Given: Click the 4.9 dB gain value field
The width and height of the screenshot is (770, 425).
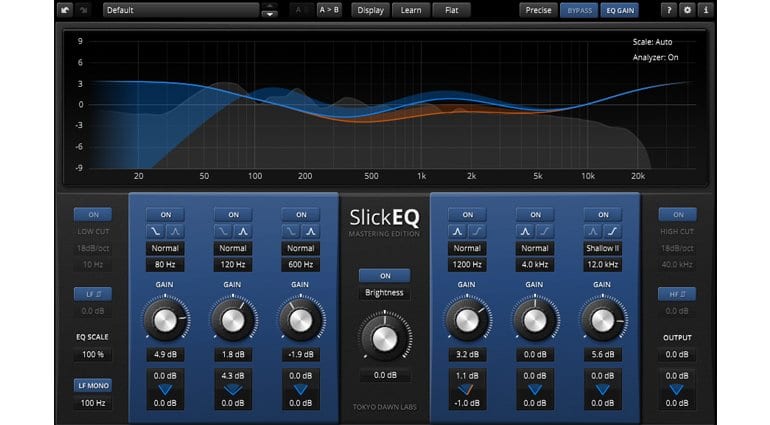Looking at the screenshot, I should click(165, 354).
